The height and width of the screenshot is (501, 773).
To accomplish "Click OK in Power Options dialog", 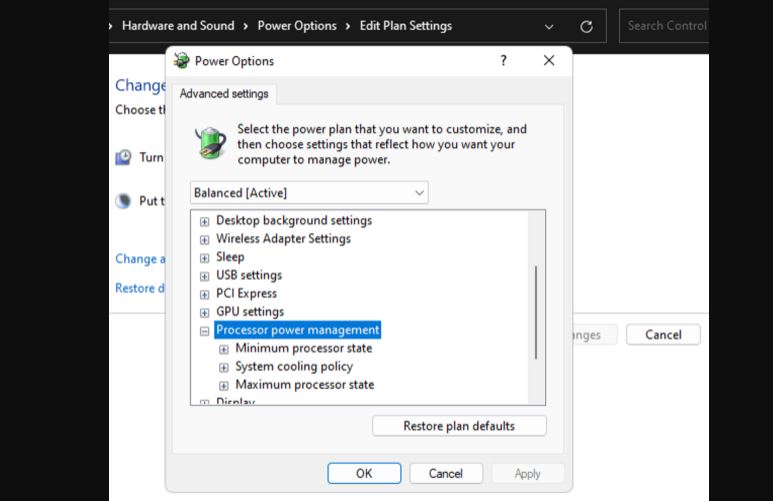I will (x=364, y=473).
